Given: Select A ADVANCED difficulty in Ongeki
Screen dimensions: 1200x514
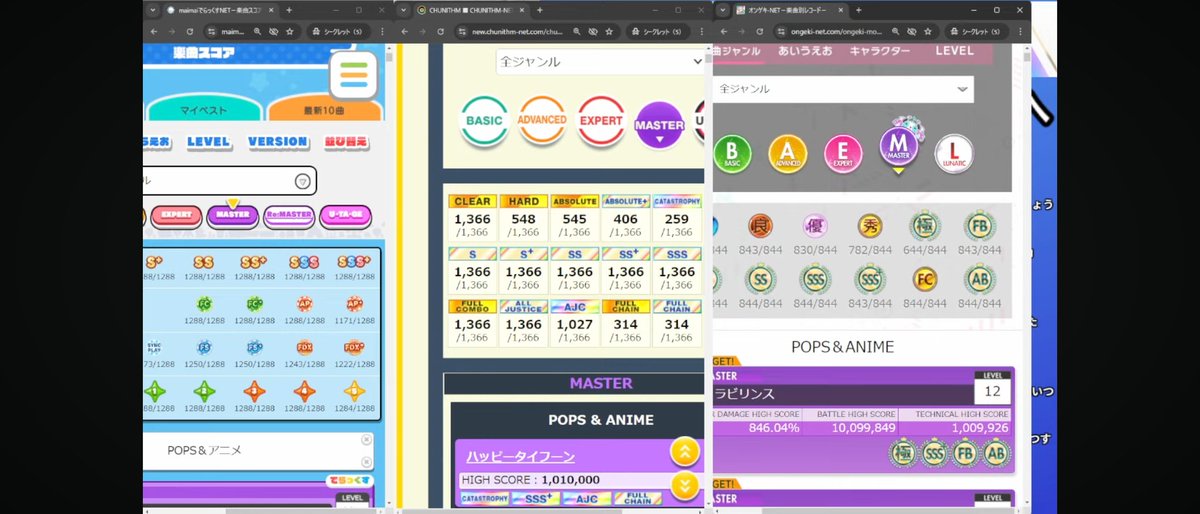Looking at the screenshot, I should coord(787,153).
